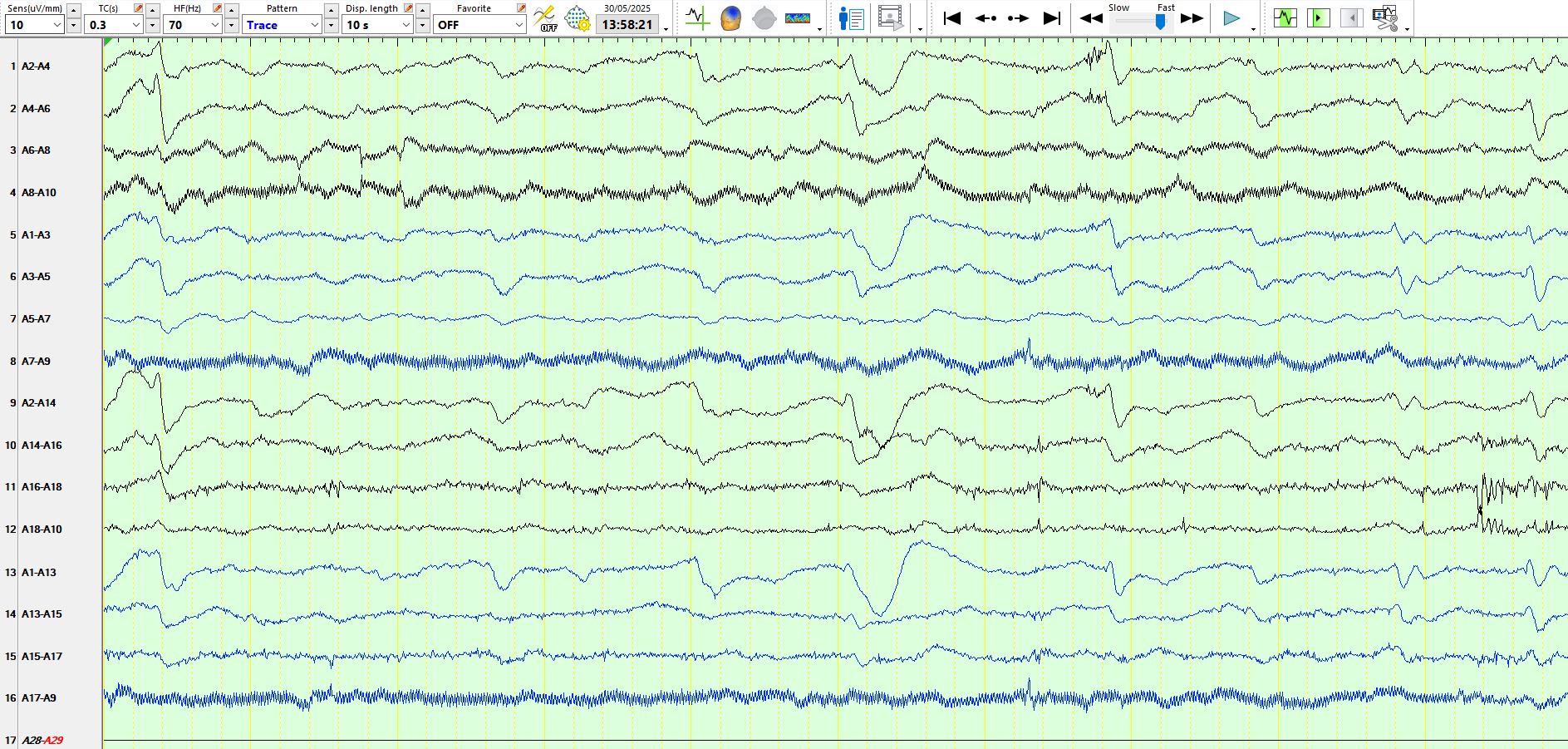Click the HF(Hz) down arrow

click(231, 26)
